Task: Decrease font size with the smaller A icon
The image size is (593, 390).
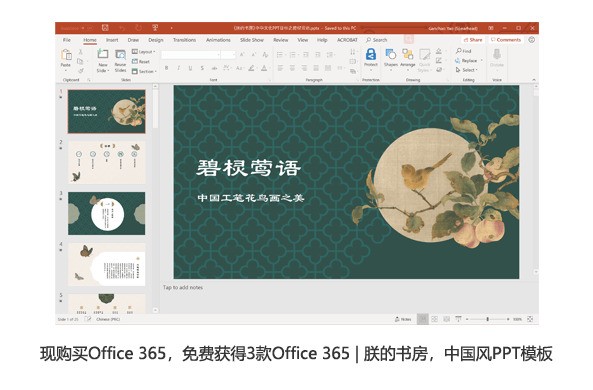Action: [253, 55]
